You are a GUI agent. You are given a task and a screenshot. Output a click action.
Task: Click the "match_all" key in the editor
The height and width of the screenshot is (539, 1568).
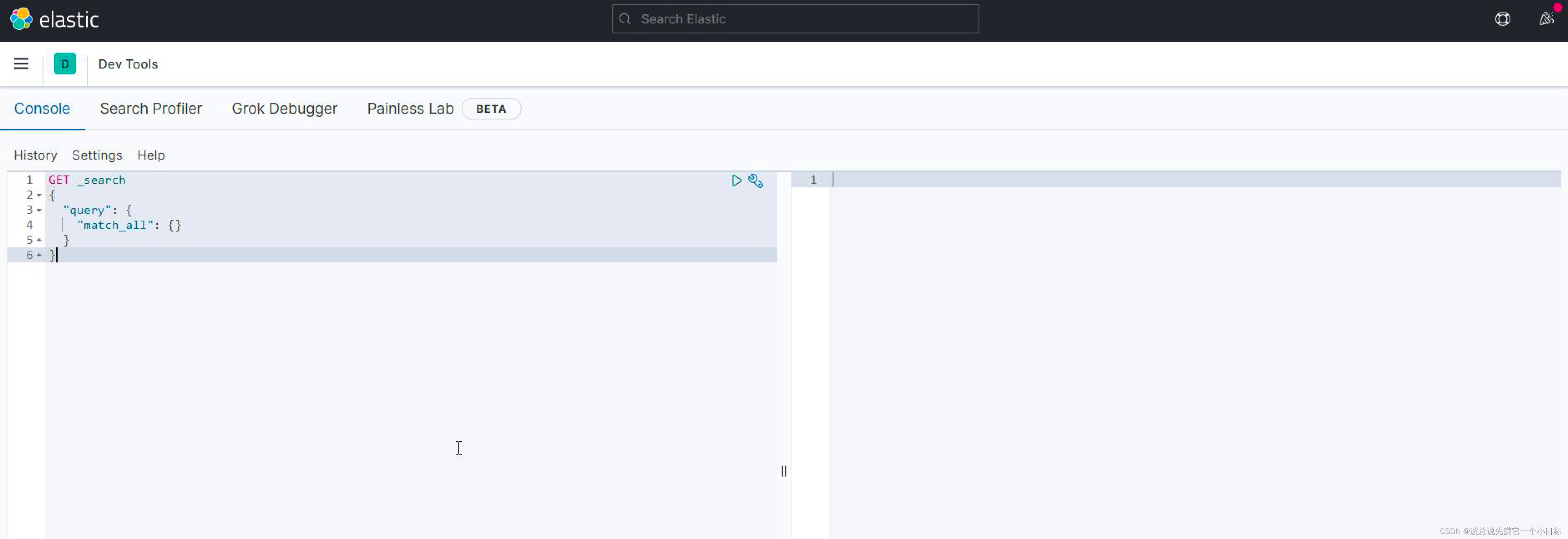pos(115,225)
